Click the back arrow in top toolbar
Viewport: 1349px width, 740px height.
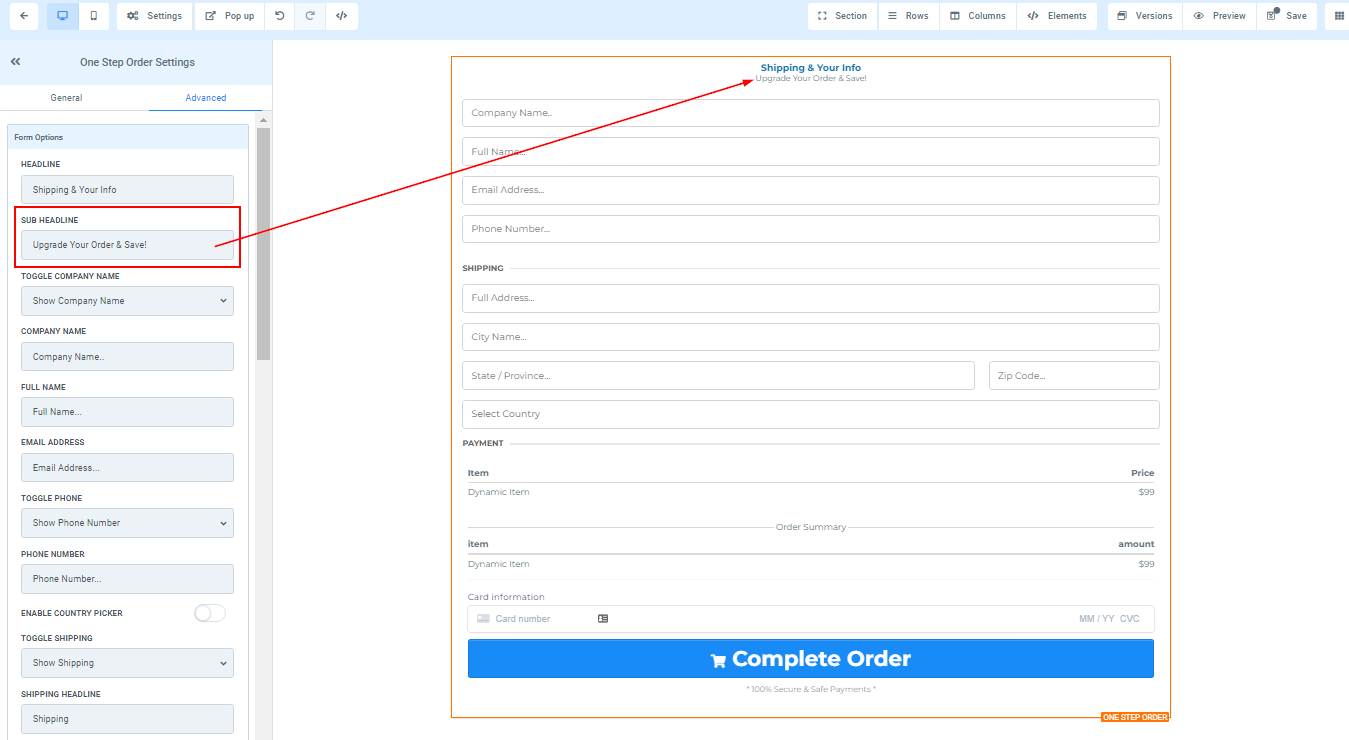[24, 16]
